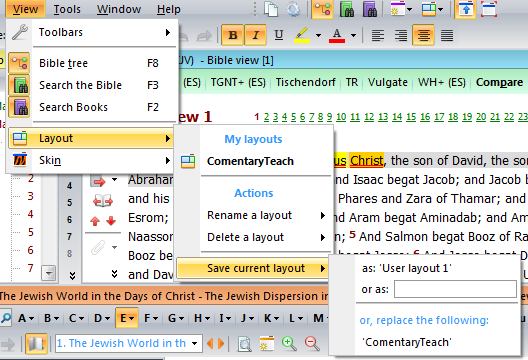Screen dimensions: 528x360
Task: Open the Compare tab
Action: click(x=499, y=82)
